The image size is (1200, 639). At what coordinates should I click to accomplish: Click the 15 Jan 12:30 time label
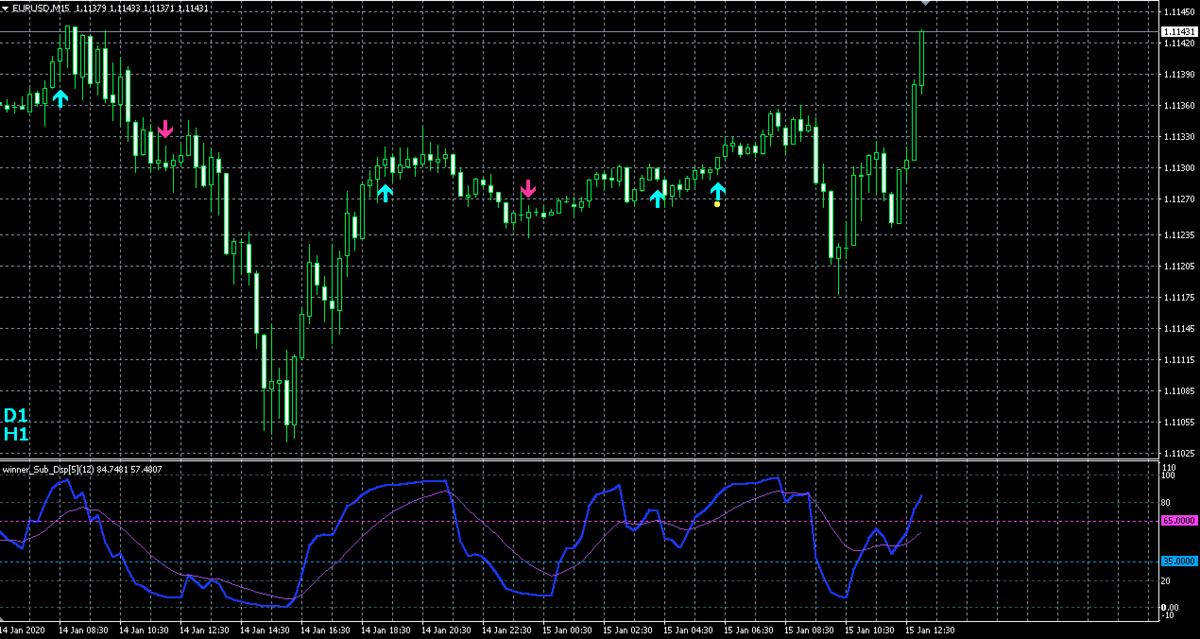tap(931, 631)
